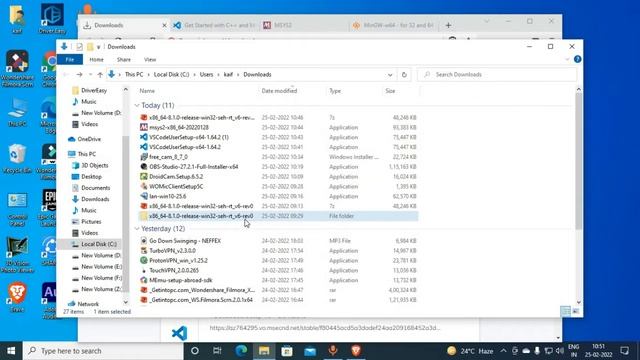Expand the ribbon chevron near Help
640x360 pixels.
tap(567, 60)
